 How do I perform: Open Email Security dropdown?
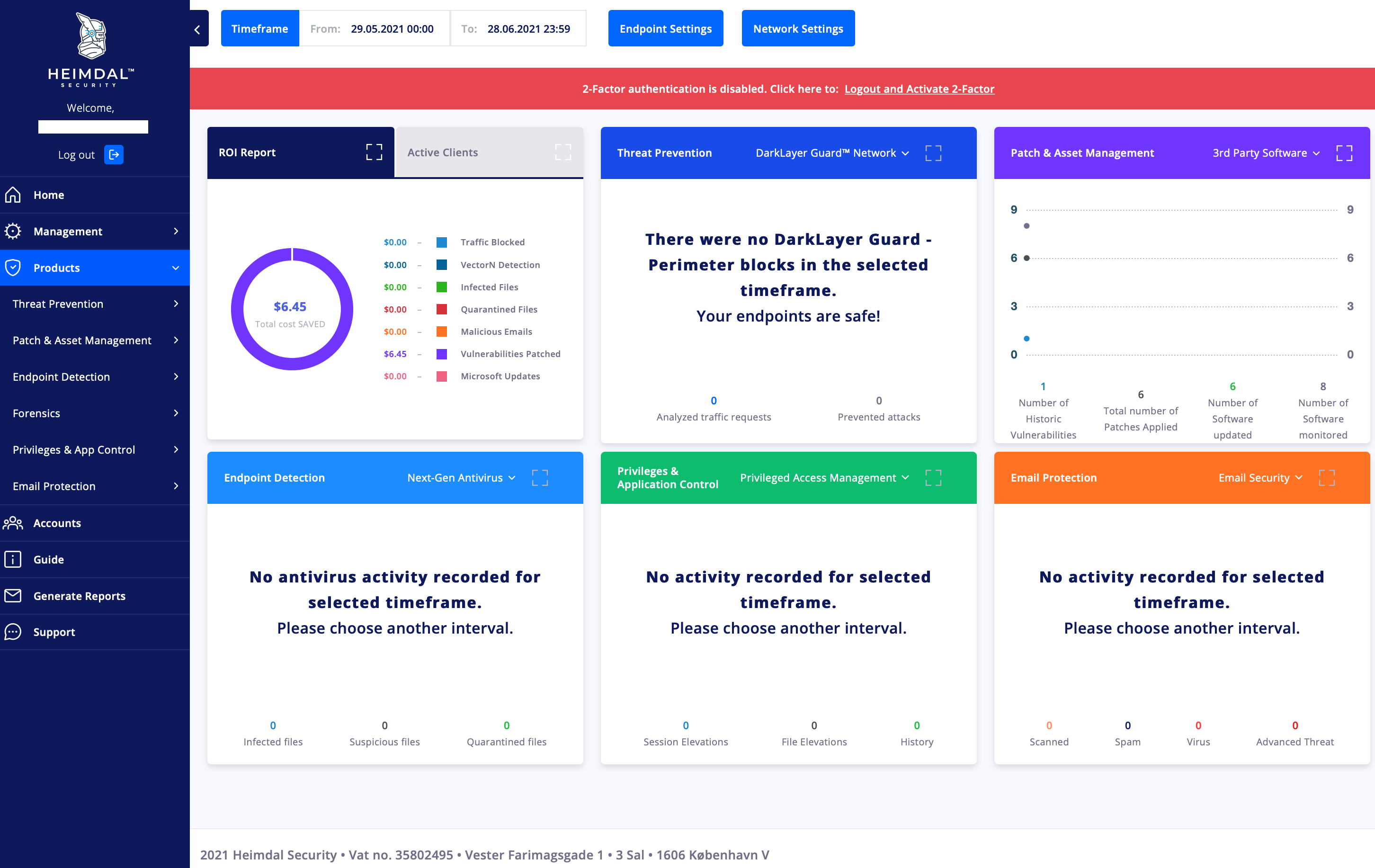[1260, 477]
